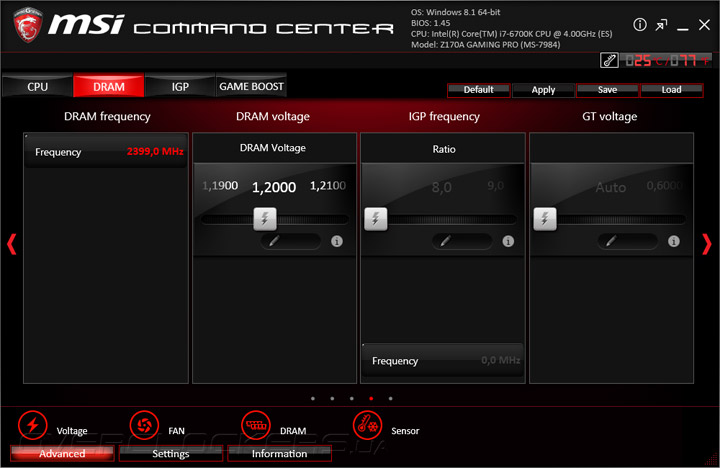Switch to the GAME BOOST tab
The image size is (720, 468).
pos(251,86)
